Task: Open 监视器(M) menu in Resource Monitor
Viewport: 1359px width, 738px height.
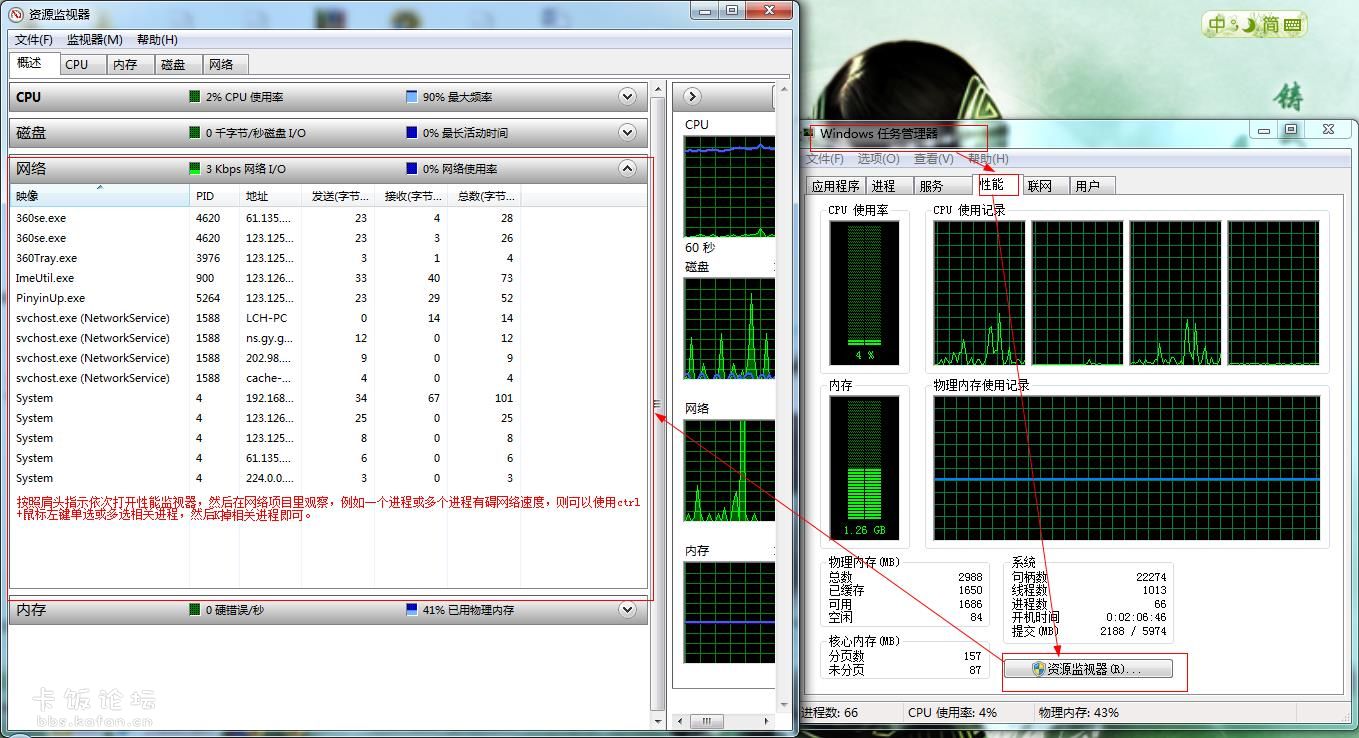Action: pos(95,40)
